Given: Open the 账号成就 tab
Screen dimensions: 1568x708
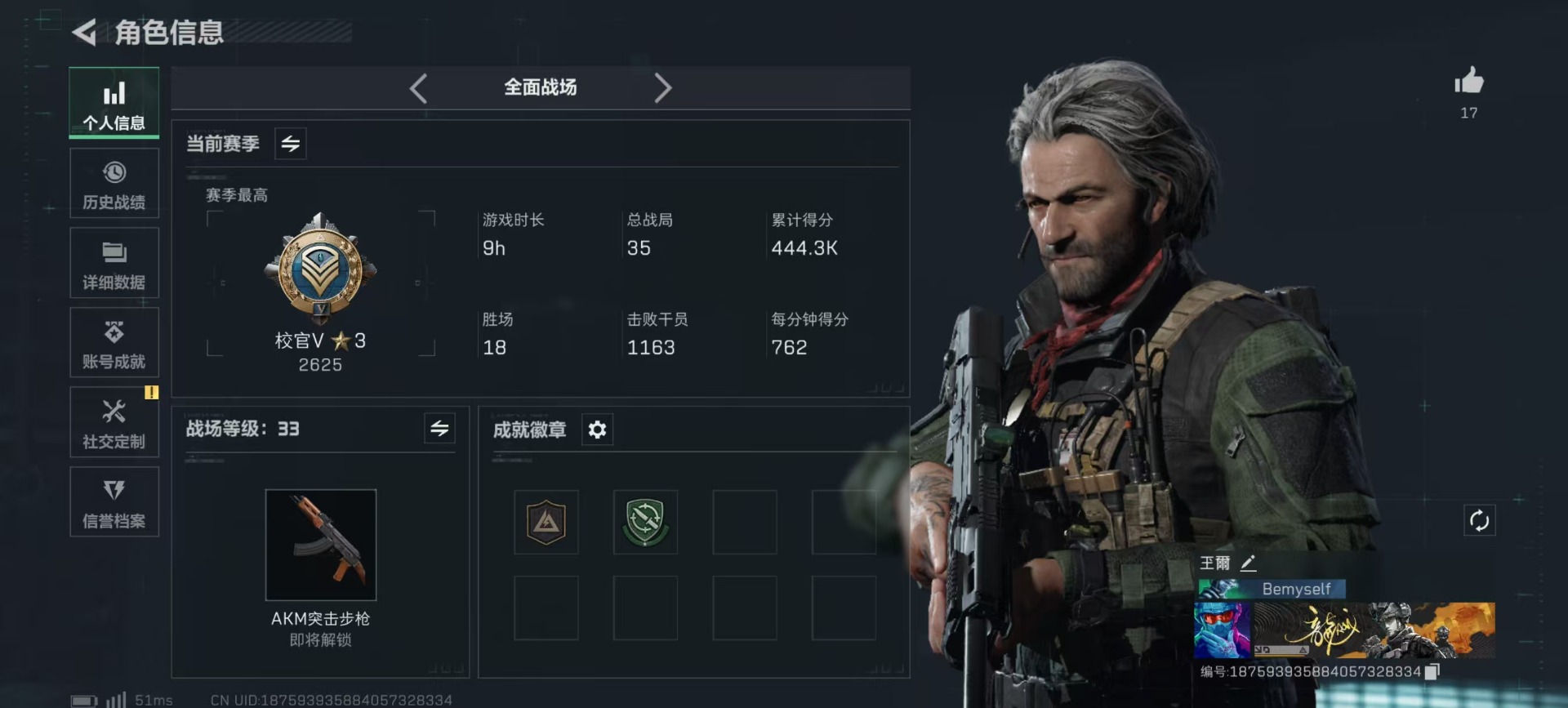Looking at the screenshot, I should (x=114, y=342).
